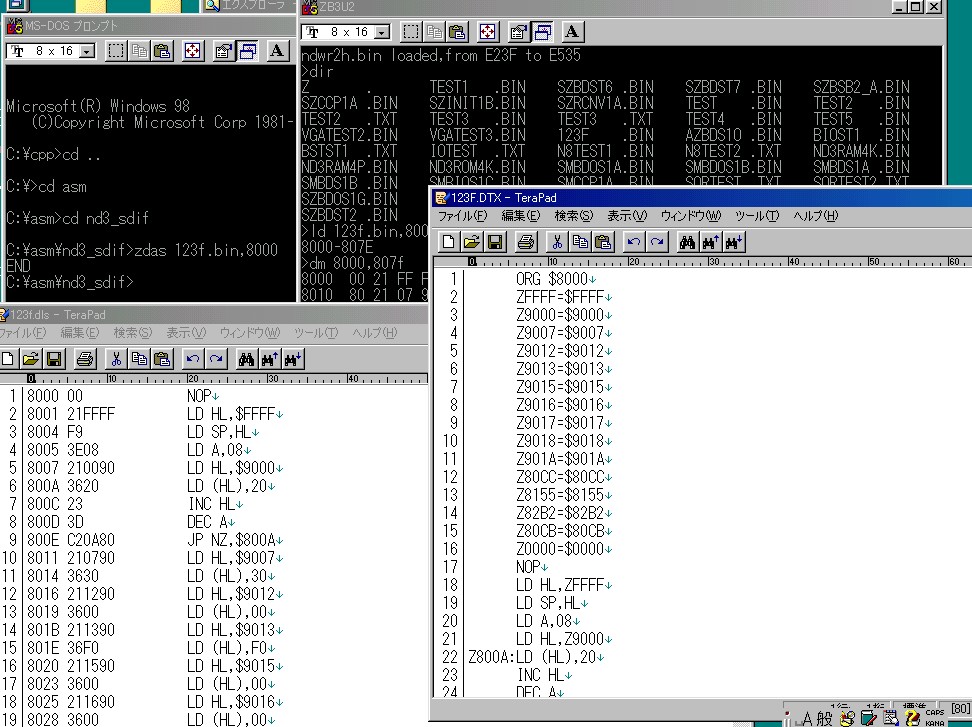The height and width of the screenshot is (727, 972).
Task: Open 表示(V) menu in 123F.DTX TeraPad
Action: click(x=627, y=216)
